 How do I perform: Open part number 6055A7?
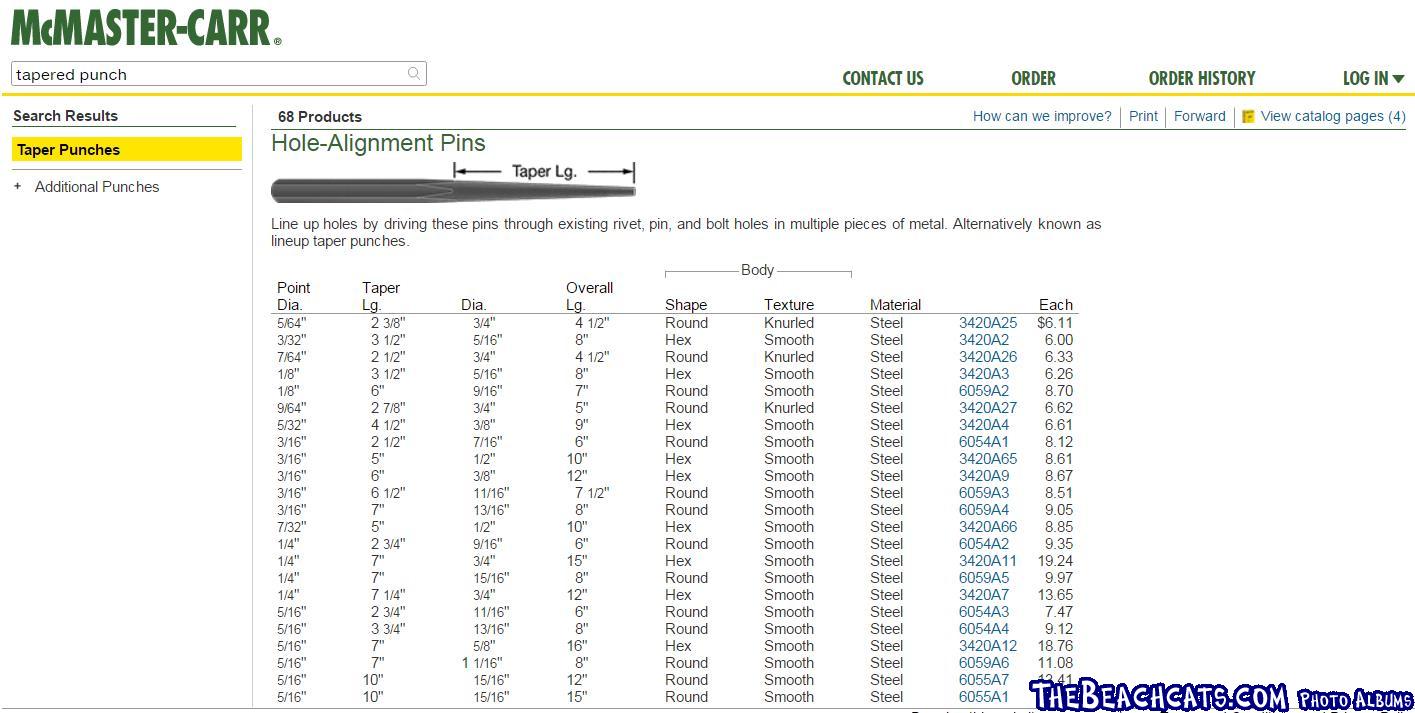point(984,680)
